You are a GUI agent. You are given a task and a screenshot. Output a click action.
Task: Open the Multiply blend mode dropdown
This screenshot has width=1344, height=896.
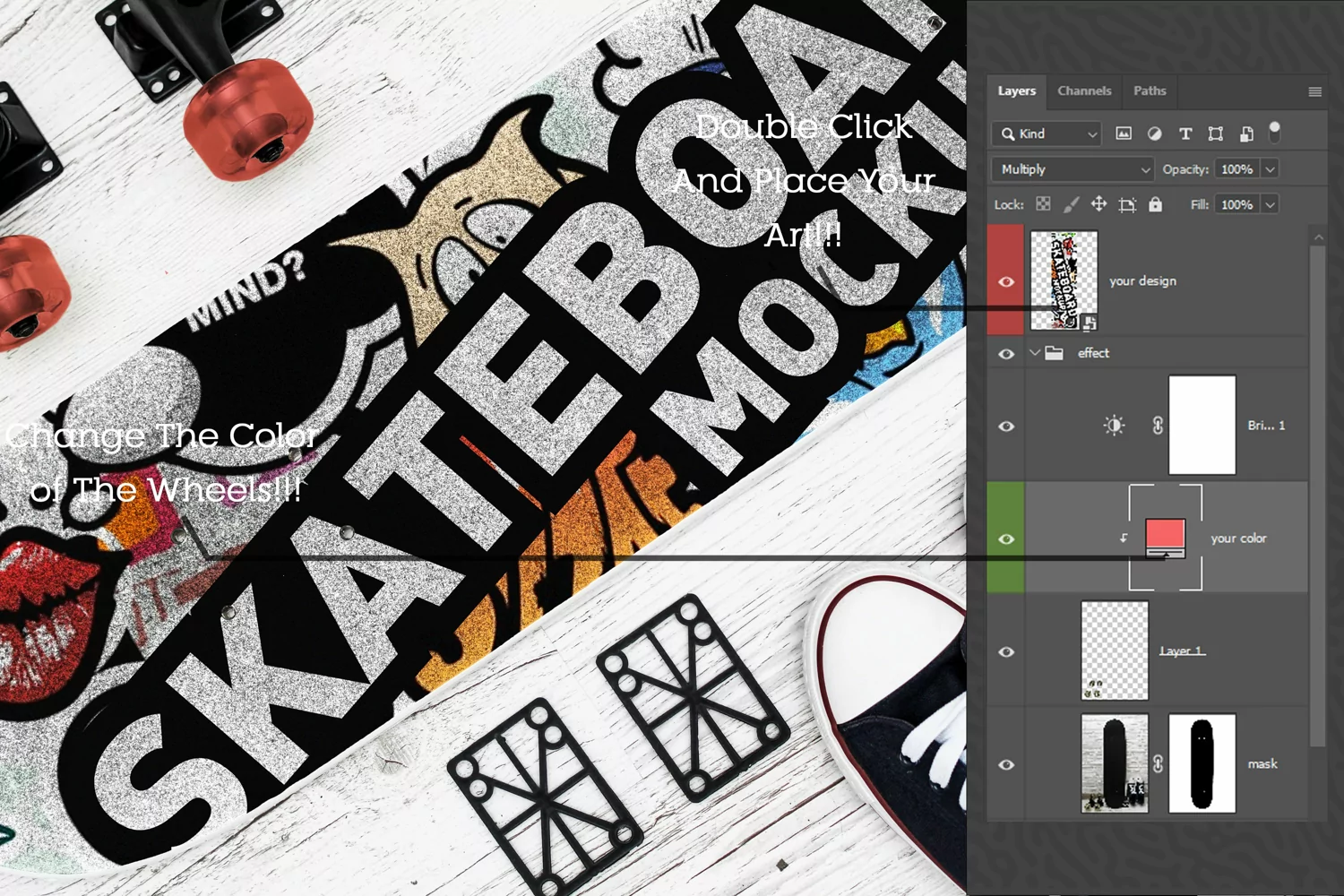[x=1073, y=169]
